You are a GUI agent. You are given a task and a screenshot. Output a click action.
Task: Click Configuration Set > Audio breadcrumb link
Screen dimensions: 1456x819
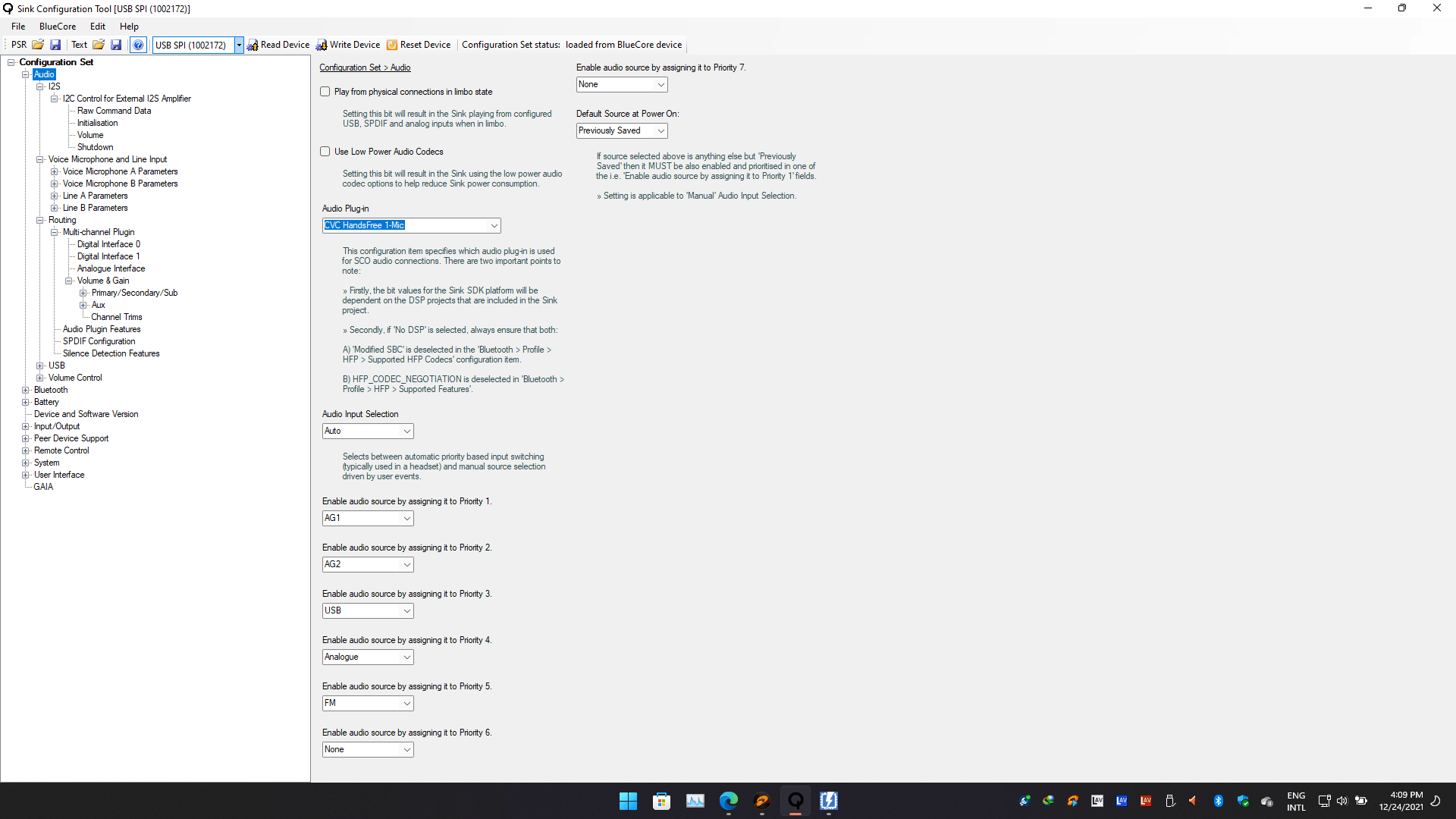click(x=365, y=67)
